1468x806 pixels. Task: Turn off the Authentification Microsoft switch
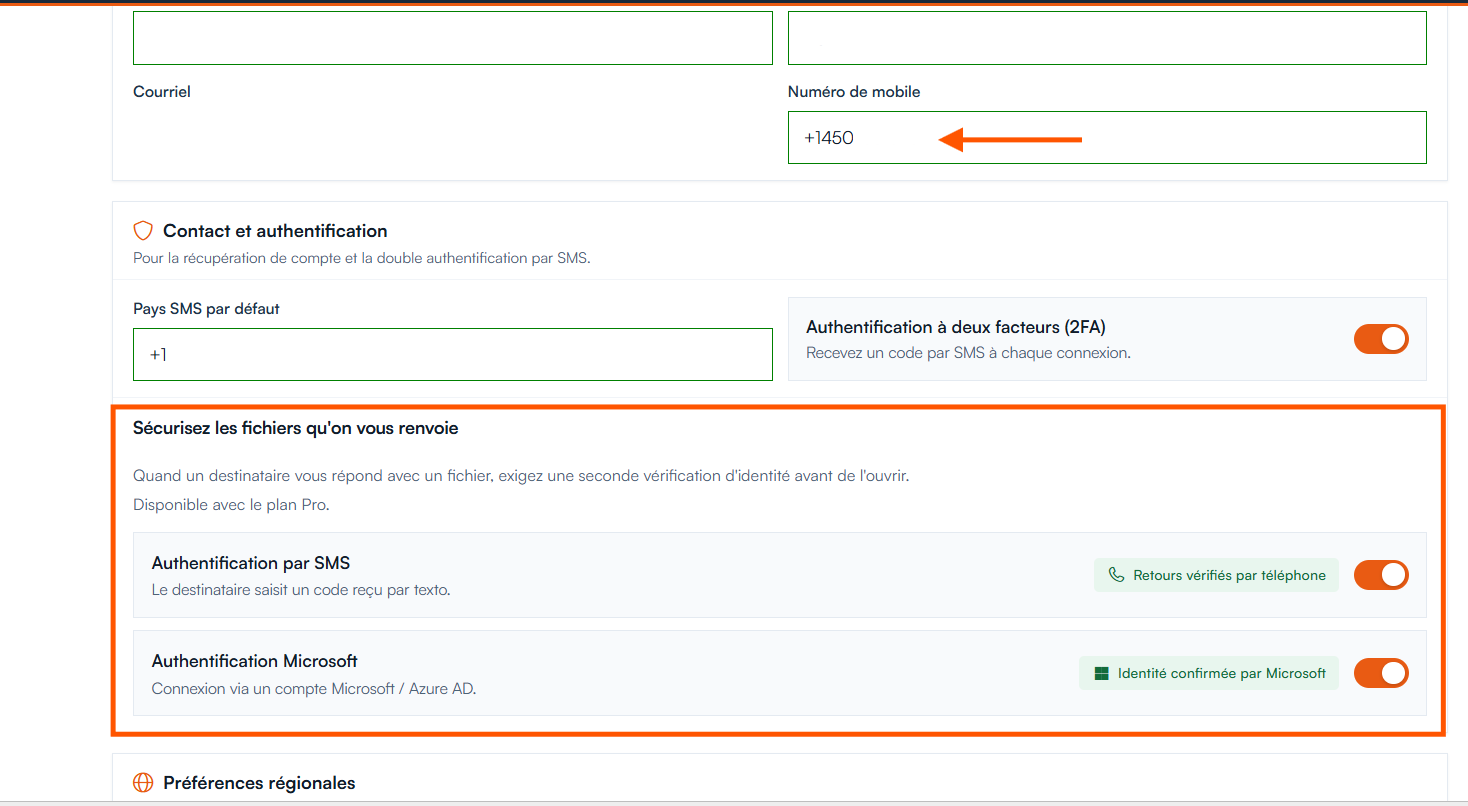(1381, 673)
